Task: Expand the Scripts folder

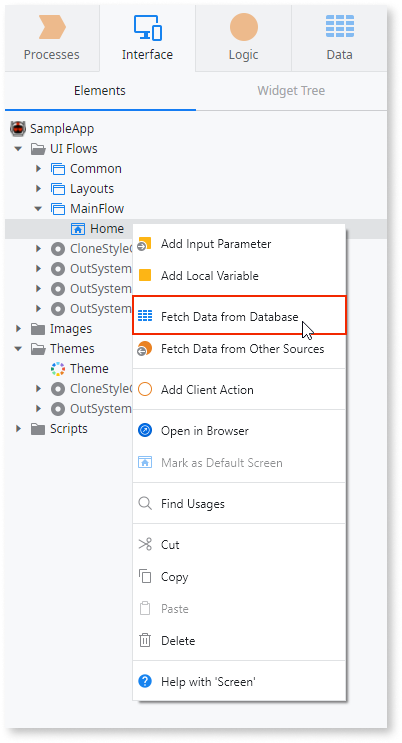Action: [18, 428]
